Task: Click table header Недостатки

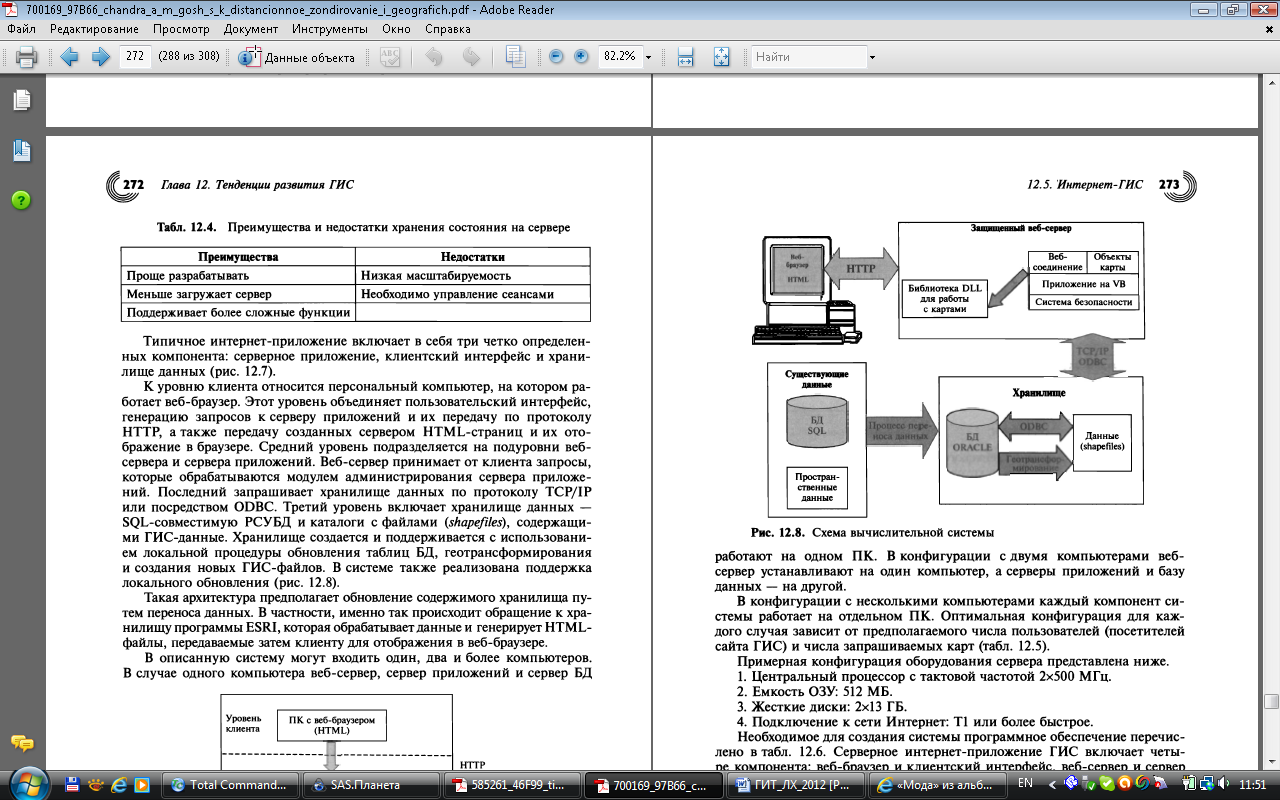Action: point(473,257)
